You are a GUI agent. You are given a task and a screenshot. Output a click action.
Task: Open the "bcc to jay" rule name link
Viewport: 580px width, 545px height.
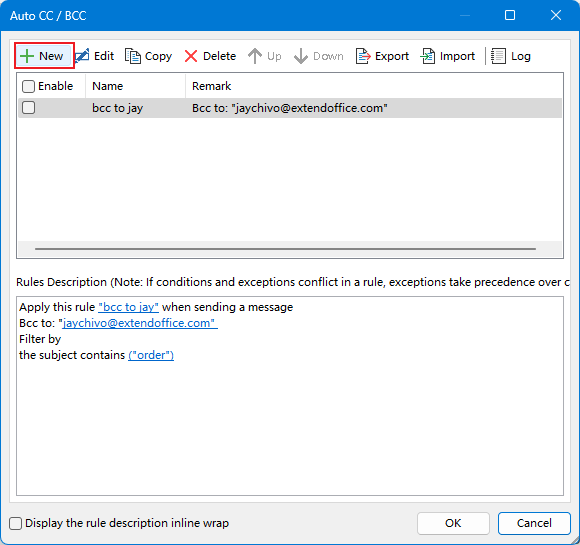pyautogui.click(x=128, y=307)
